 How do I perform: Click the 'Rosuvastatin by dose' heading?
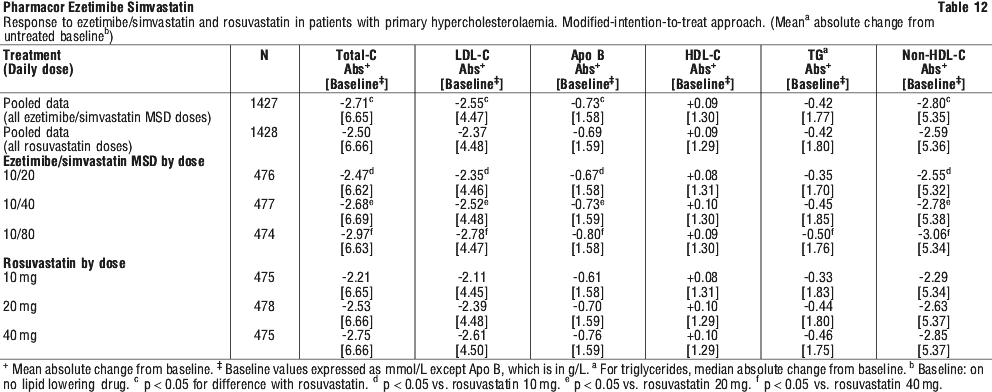point(65,263)
